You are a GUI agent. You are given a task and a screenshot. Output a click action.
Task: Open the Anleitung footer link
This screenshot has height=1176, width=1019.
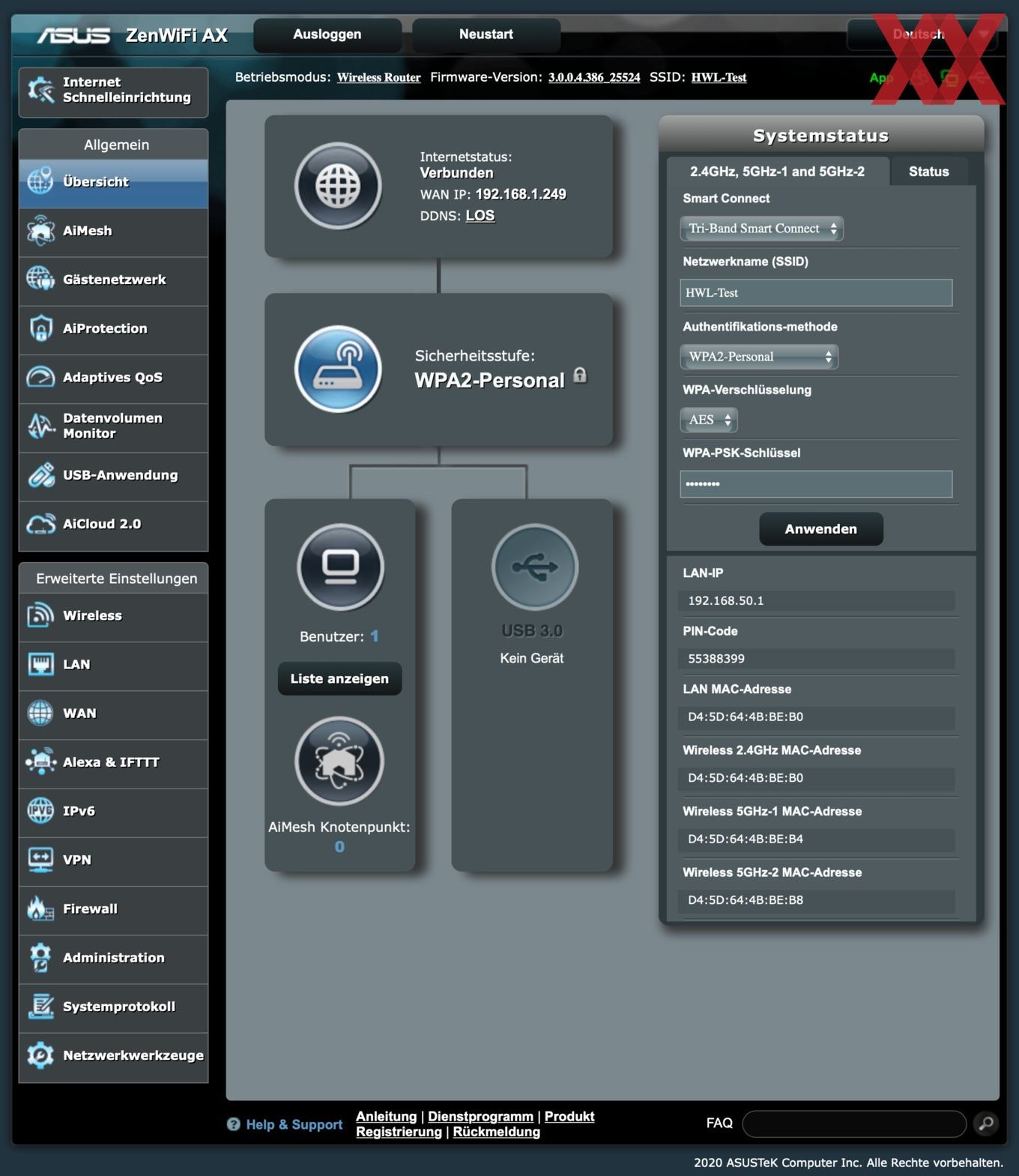[x=386, y=1116]
